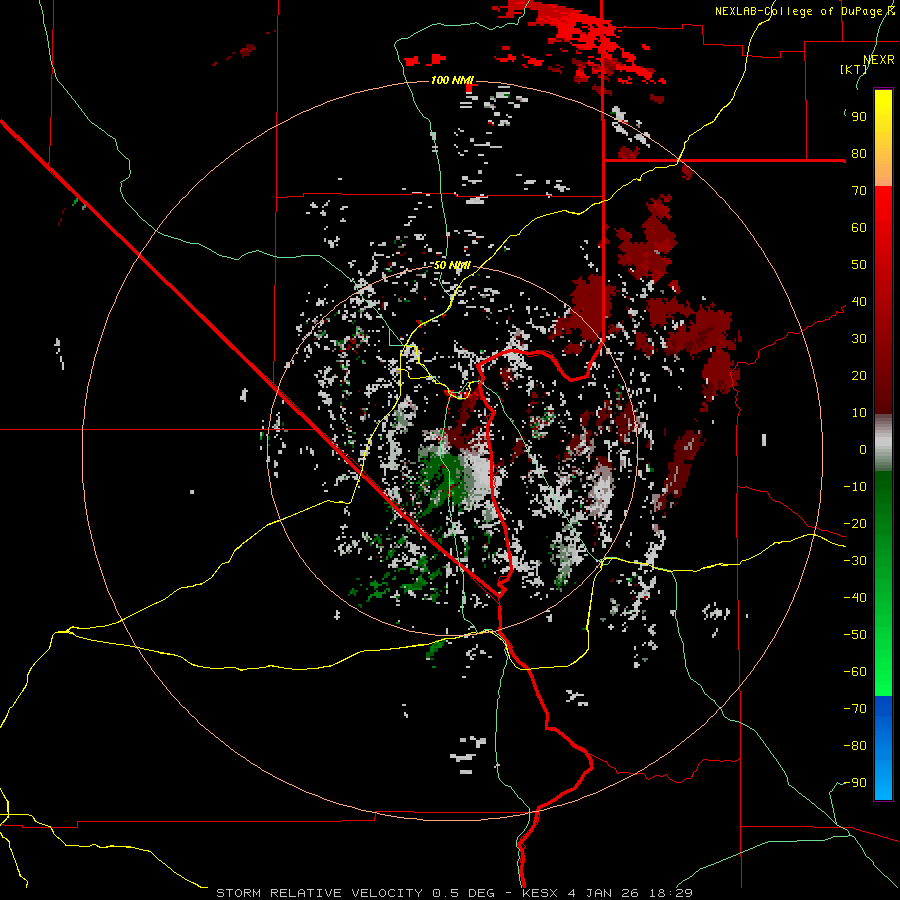The image size is (900, 900).
Task: Select the -70 value on velocity scale
Action: pyautogui.click(x=855, y=708)
